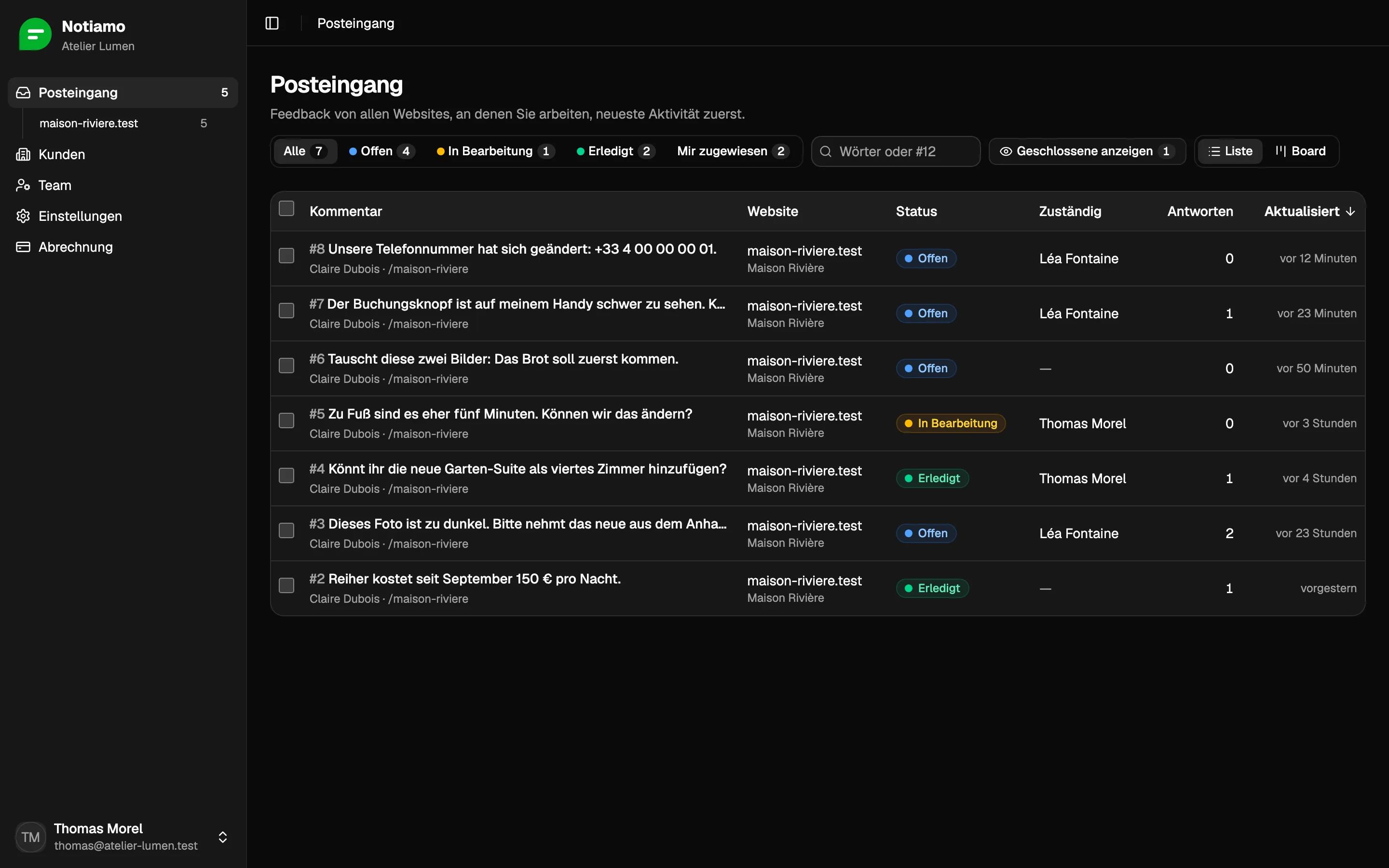Toggle Geschlossene anzeigen visibility
The image size is (1389, 868).
1087,151
